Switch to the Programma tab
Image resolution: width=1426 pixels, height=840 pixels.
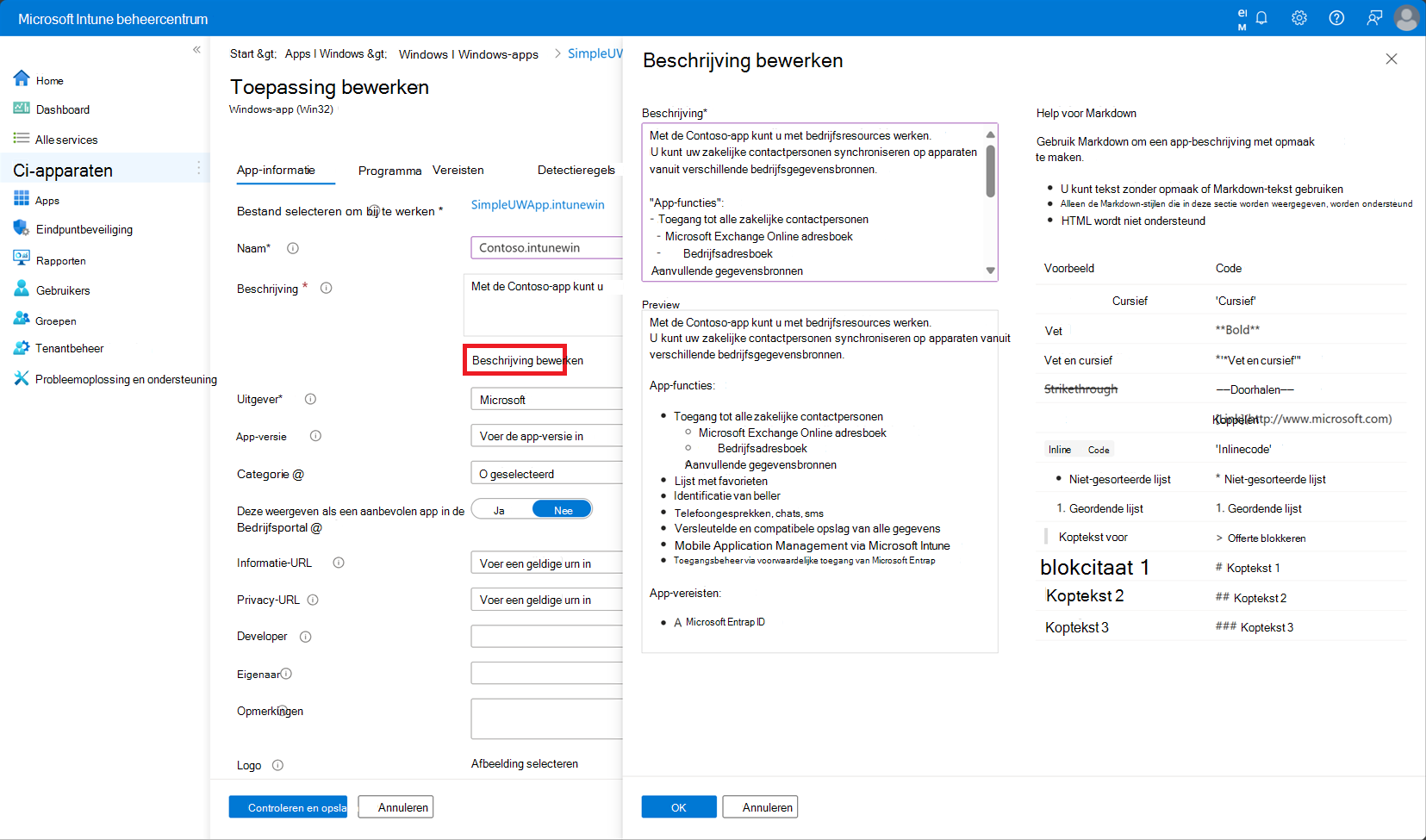click(389, 171)
